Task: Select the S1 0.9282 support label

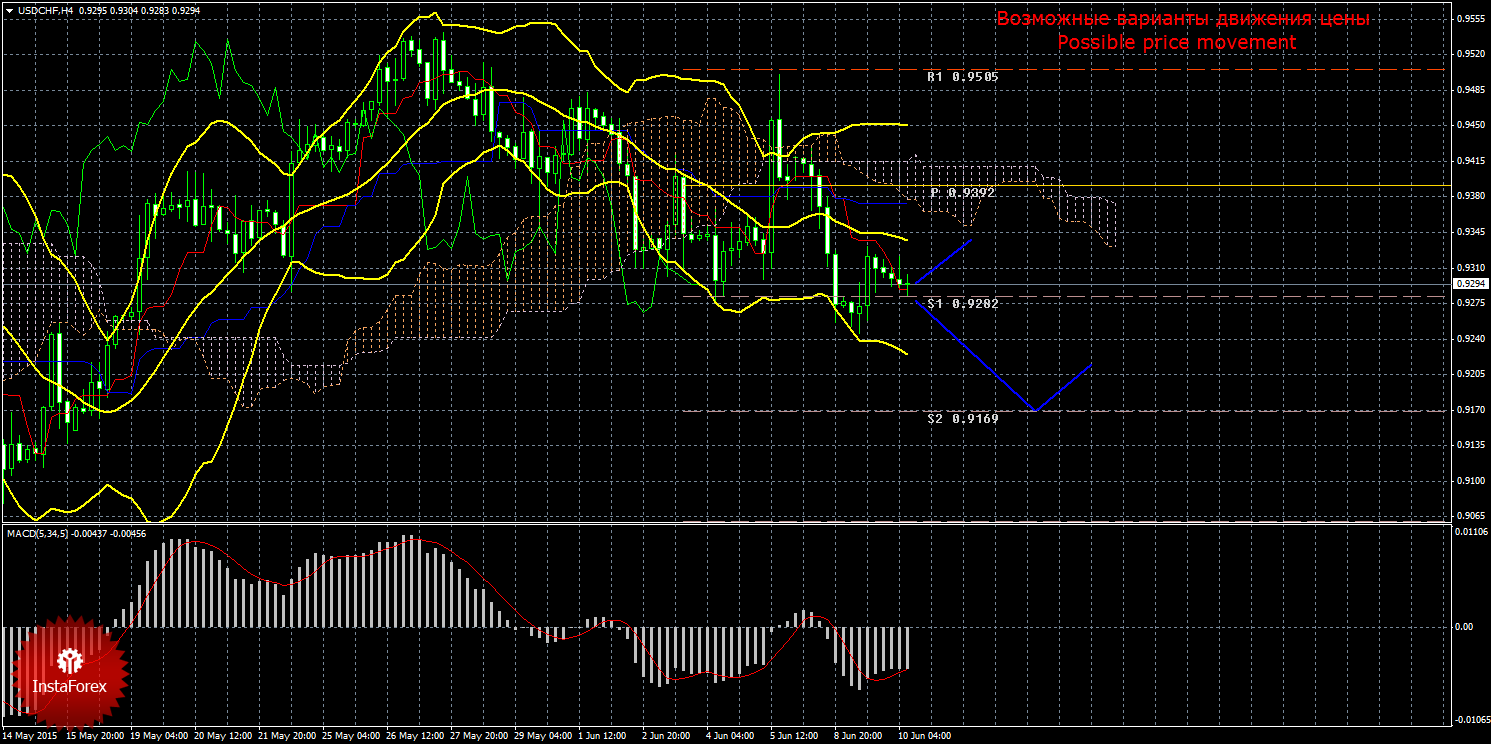Action: tap(962, 303)
